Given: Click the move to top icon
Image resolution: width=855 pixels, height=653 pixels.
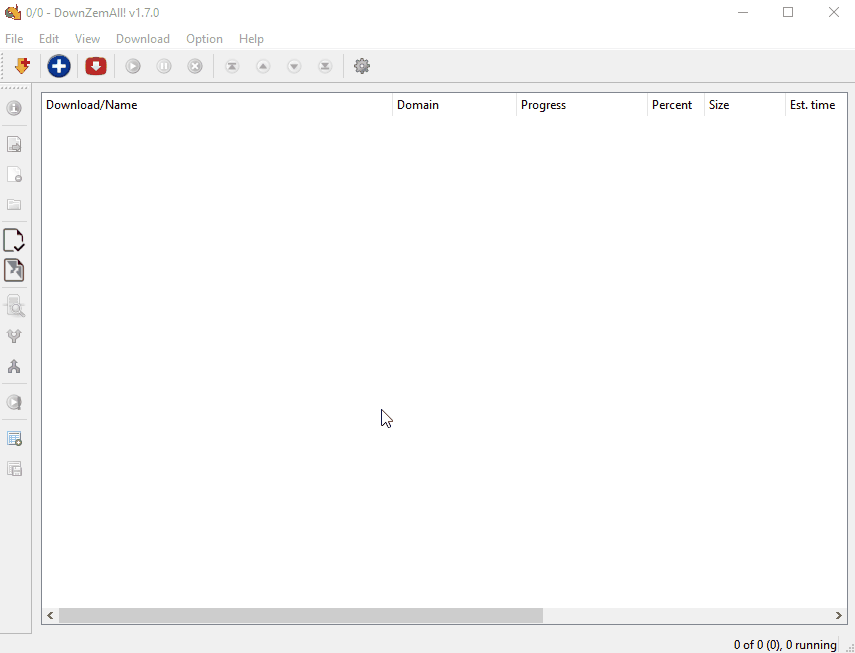Looking at the screenshot, I should [x=232, y=66].
